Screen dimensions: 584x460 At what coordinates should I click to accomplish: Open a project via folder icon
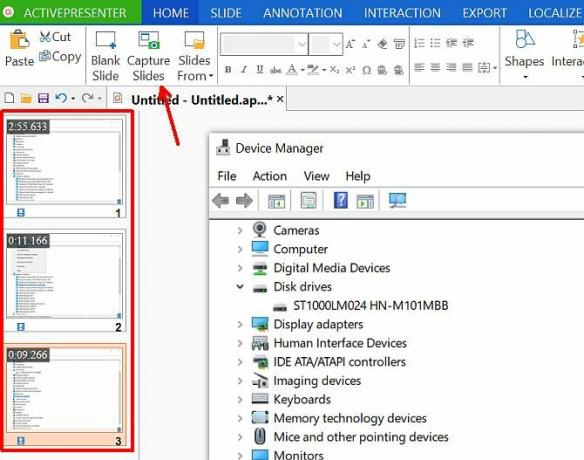(x=26, y=98)
